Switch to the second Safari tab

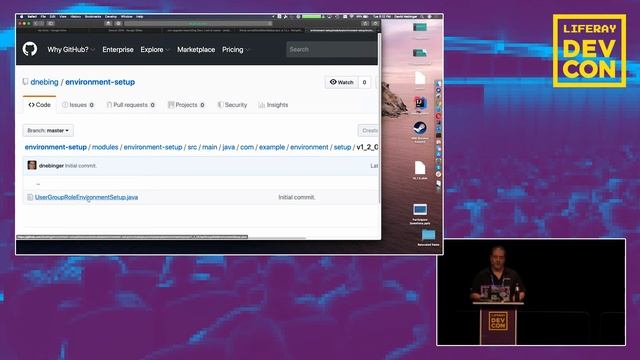[x=126, y=30]
